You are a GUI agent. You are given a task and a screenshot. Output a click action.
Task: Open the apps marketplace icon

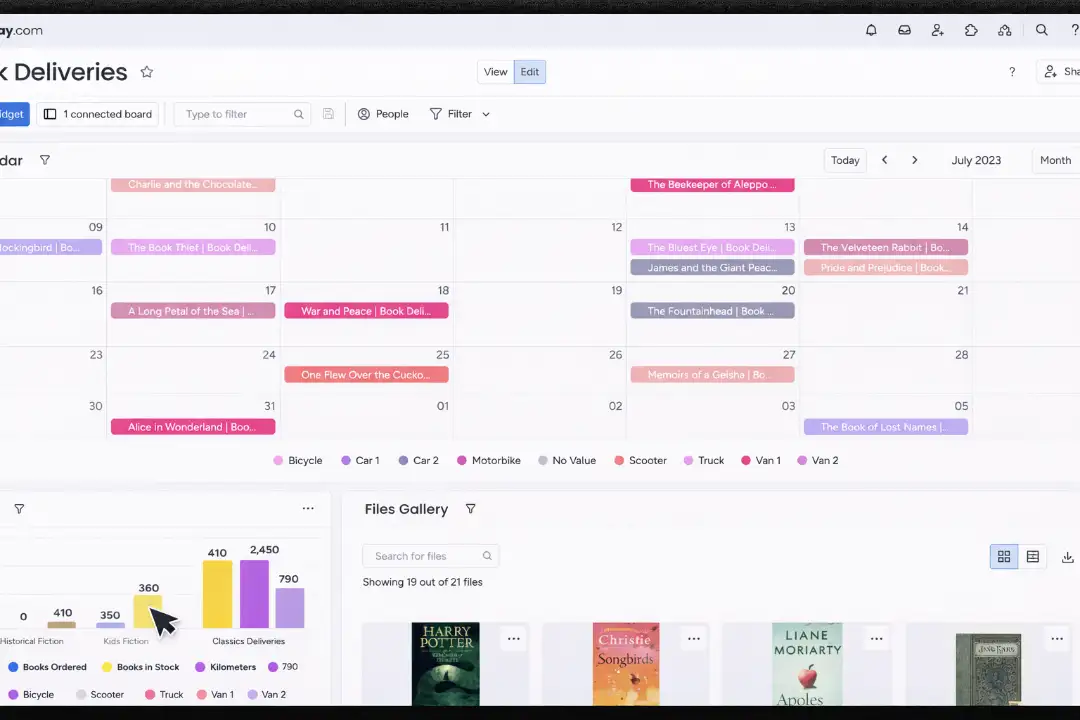[971, 30]
